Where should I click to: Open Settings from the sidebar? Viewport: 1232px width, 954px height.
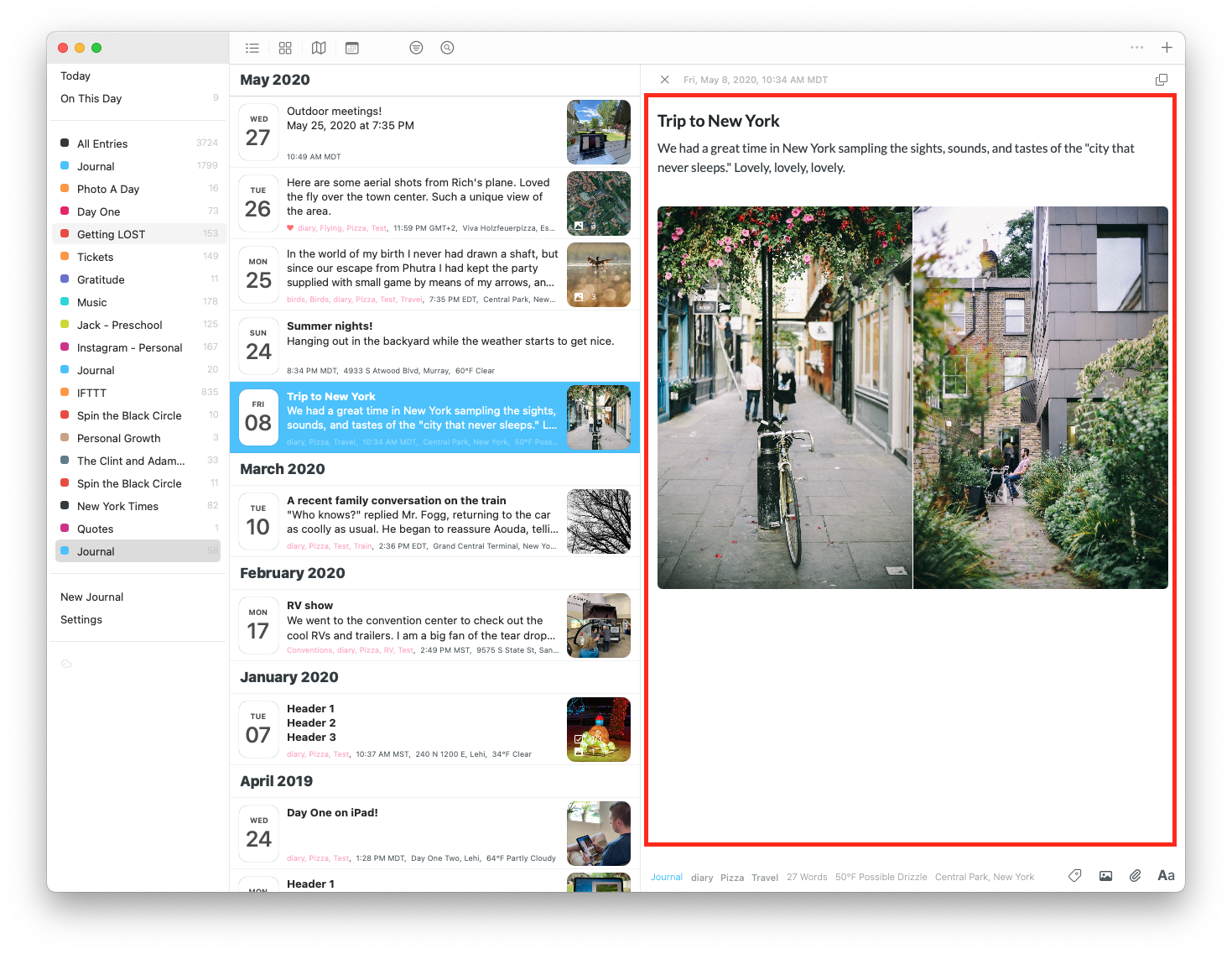(x=81, y=619)
